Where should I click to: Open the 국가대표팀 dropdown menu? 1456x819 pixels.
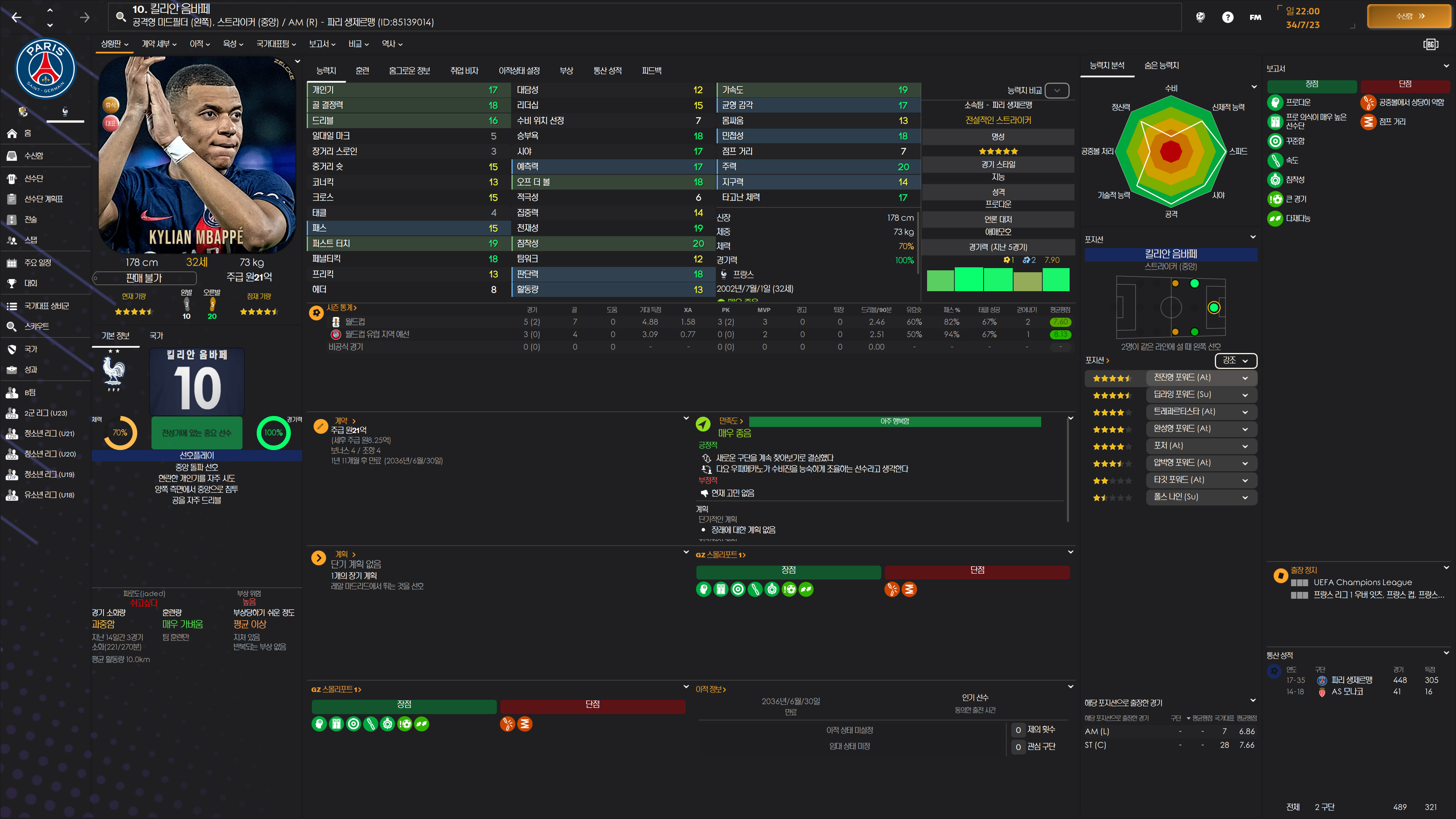pyautogui.click(x=276, y=44)
